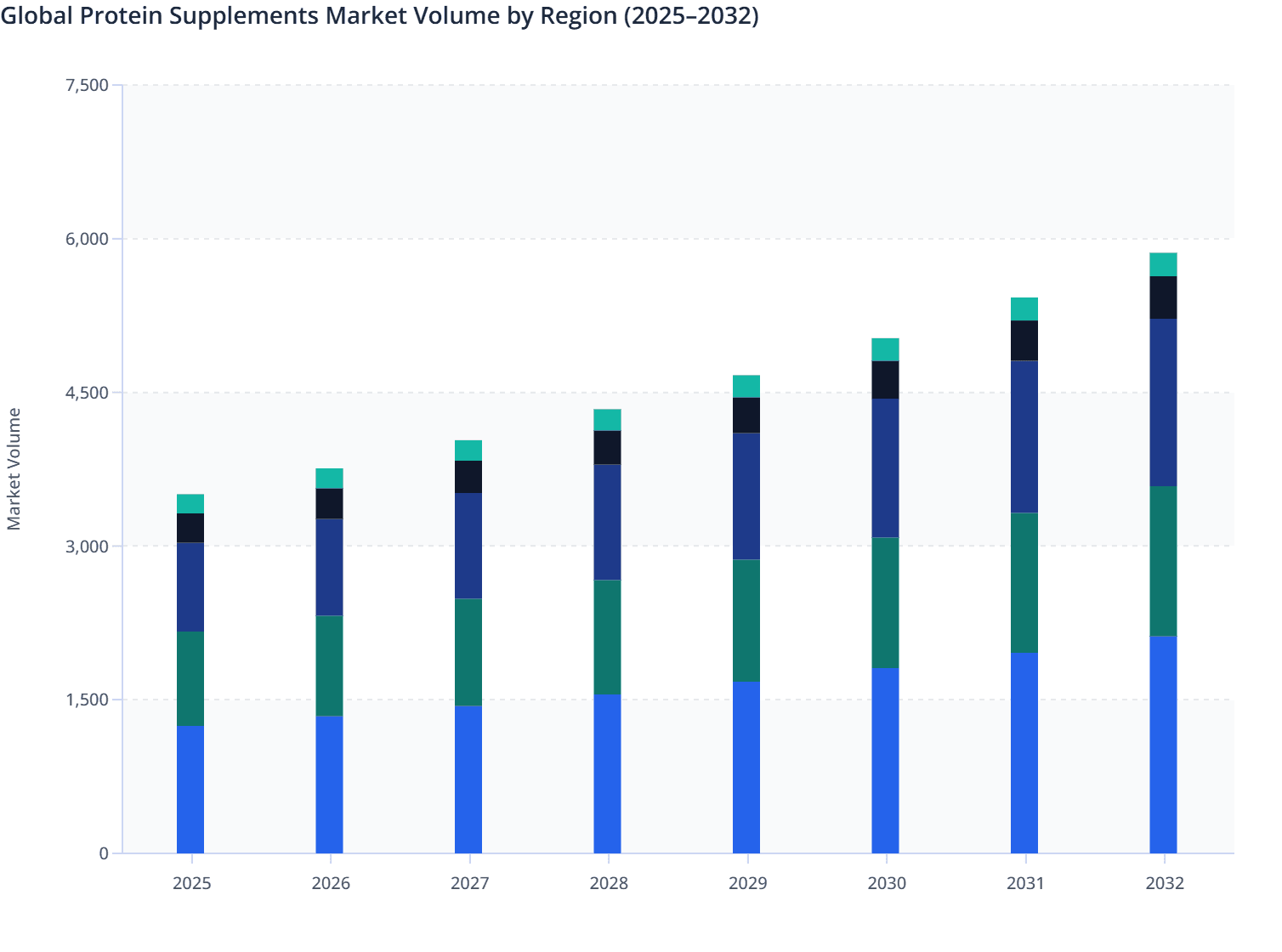
Task: Select the blue segment of the 2025 bar
Action: tap(191, 790)
